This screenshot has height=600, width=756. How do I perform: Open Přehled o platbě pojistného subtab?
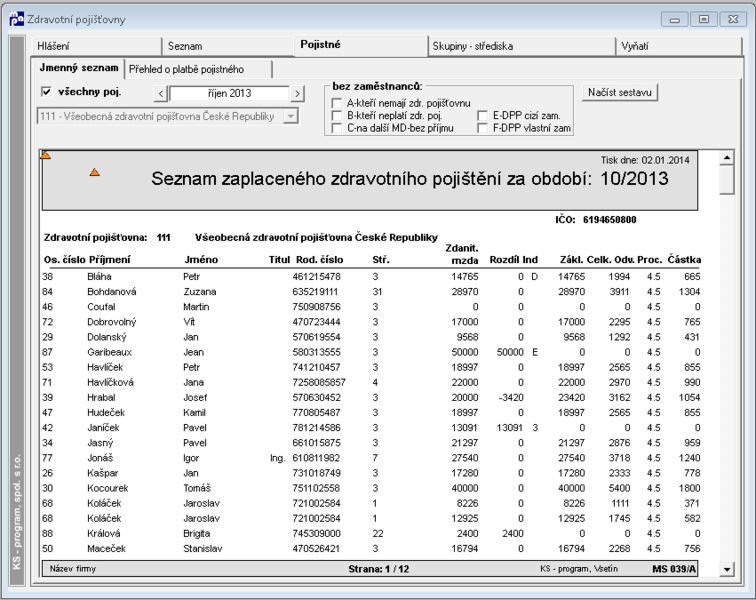click(198, 69)
